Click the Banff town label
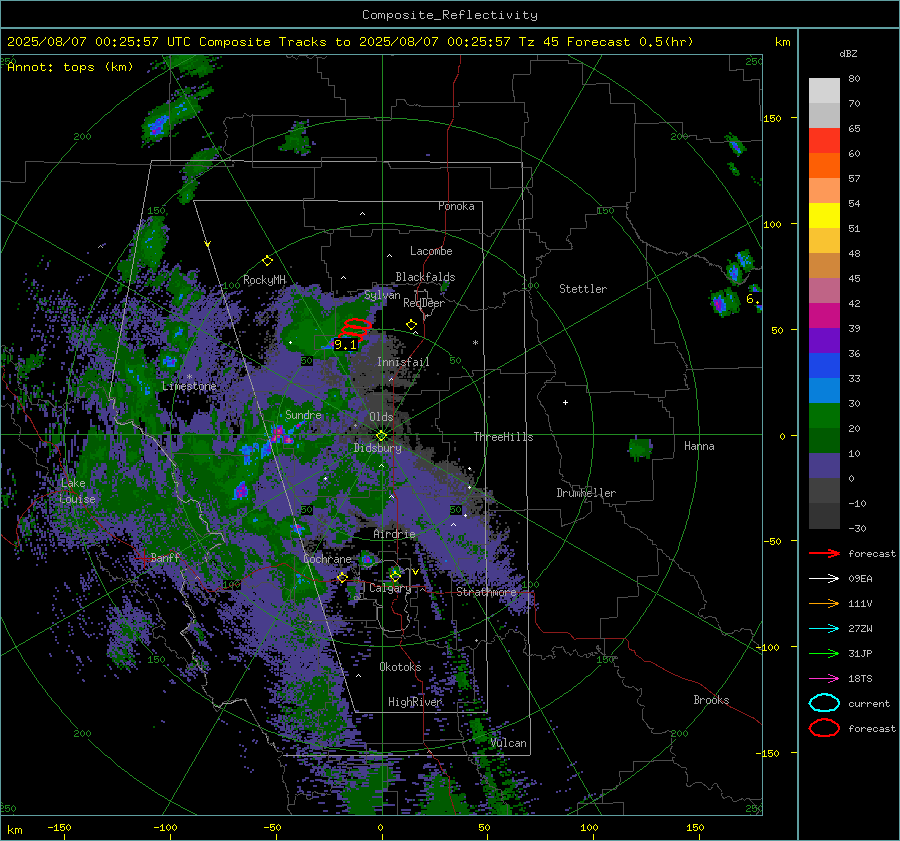 click(165, 558)
